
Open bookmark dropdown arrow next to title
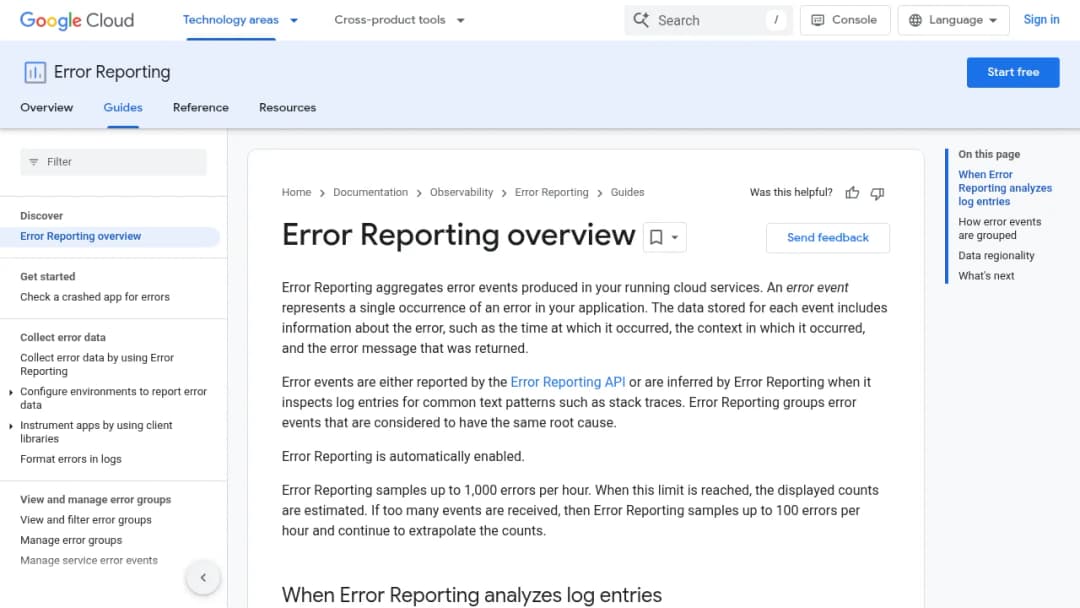(675, 238)
